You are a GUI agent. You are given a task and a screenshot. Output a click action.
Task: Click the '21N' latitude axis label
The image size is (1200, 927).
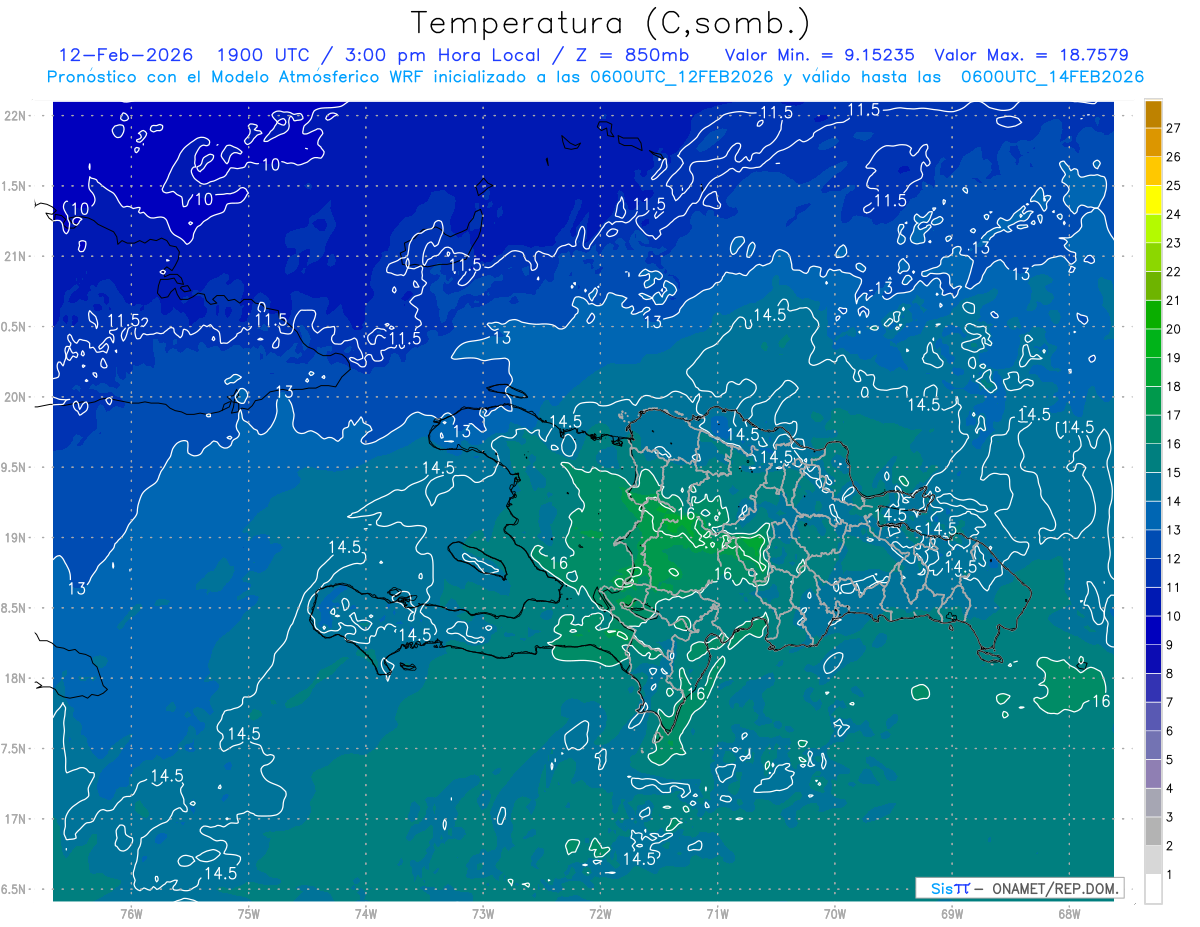click(x=15, y=256)
